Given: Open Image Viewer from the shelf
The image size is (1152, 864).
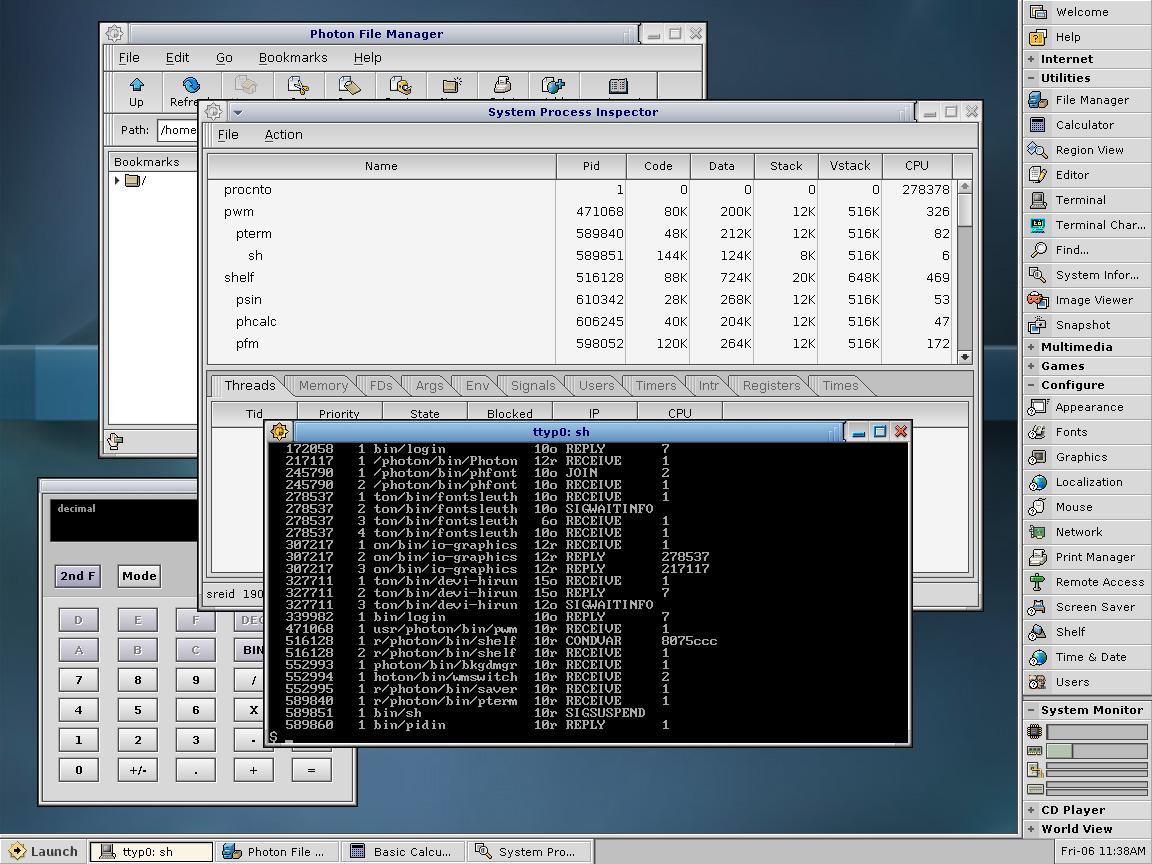Looking at the screenshot, I should tap(1093, 300).
